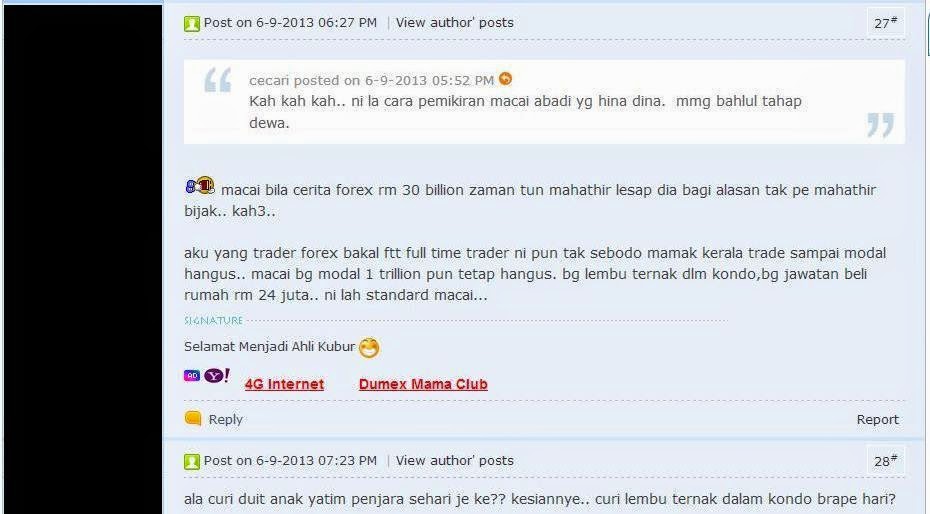Open the Dumex Mama Club link
The width and height of the screenshot is (930, 514).
[423, 384]
